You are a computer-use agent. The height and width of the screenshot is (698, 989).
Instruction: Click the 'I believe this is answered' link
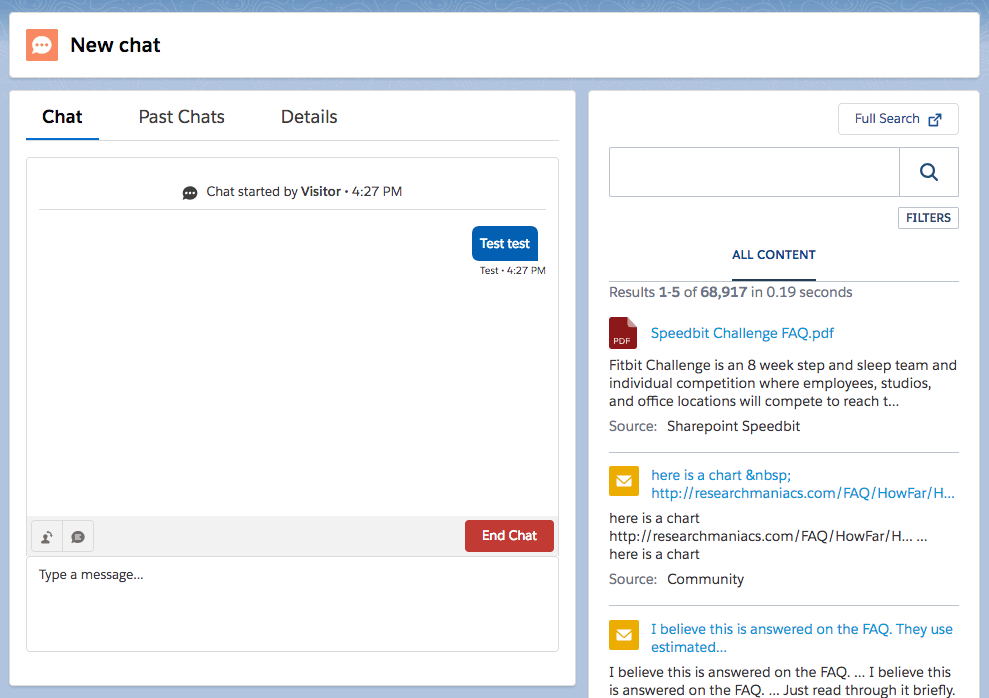click(x=800, y=628)
